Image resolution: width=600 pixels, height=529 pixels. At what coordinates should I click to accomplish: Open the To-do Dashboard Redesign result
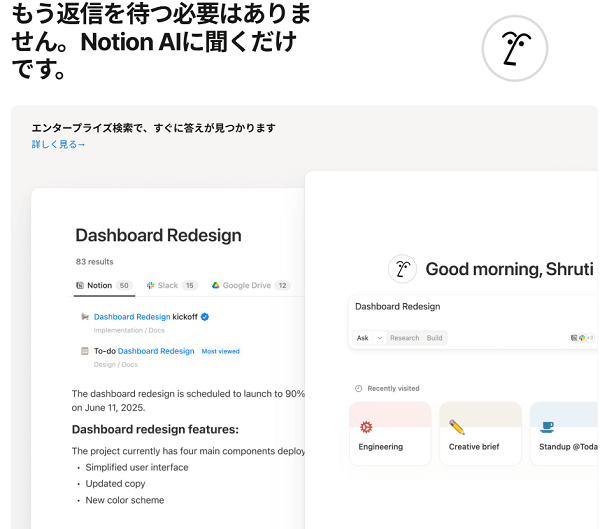[144, 351]
